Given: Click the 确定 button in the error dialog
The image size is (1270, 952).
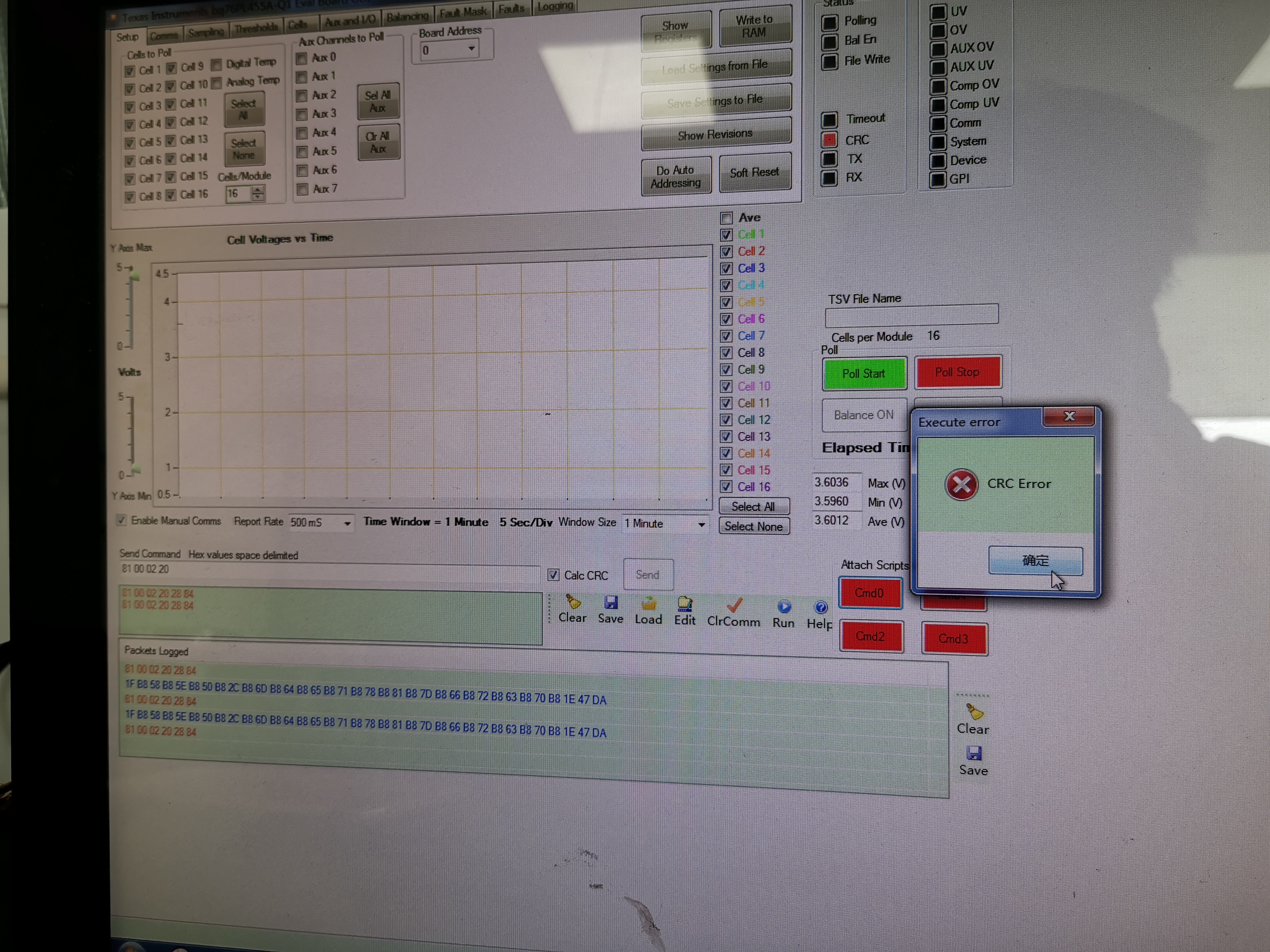Looking at the screenshot, I should click(1035, 560).
